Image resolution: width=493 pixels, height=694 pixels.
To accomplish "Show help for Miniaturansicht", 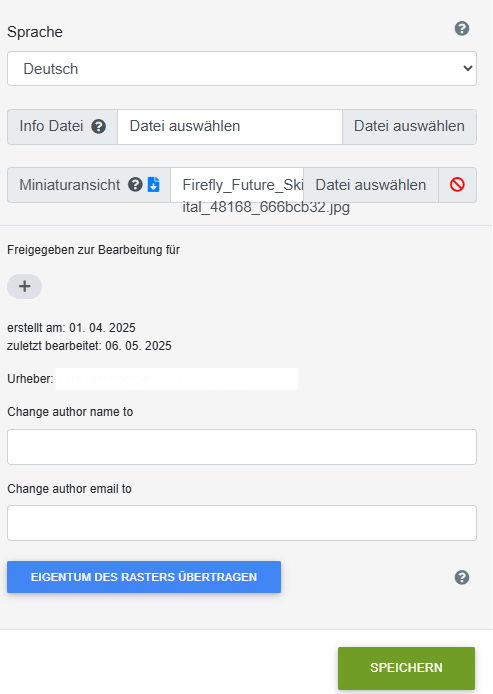I will [135, 185].
